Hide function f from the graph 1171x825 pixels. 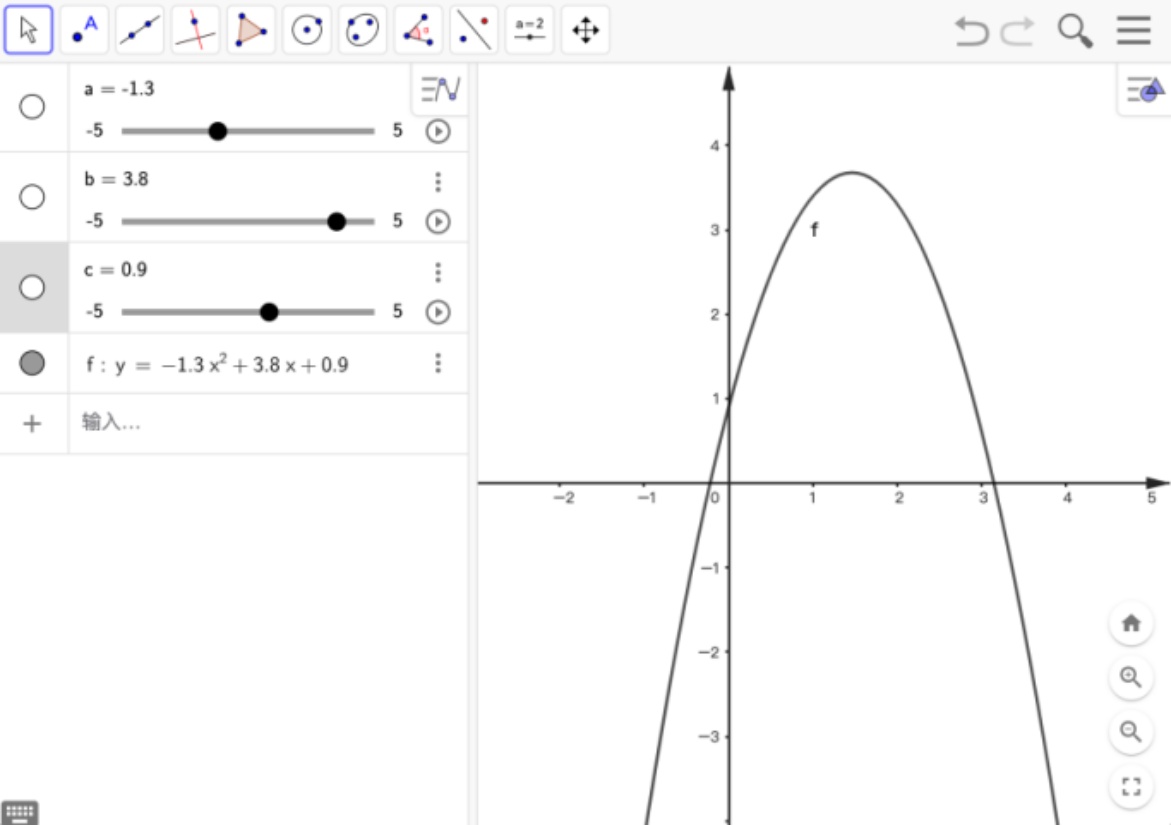32,364
